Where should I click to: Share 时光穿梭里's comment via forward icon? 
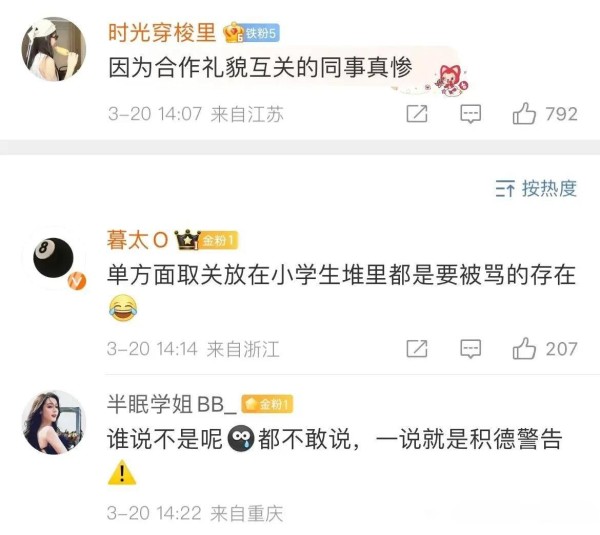[417, 114]
